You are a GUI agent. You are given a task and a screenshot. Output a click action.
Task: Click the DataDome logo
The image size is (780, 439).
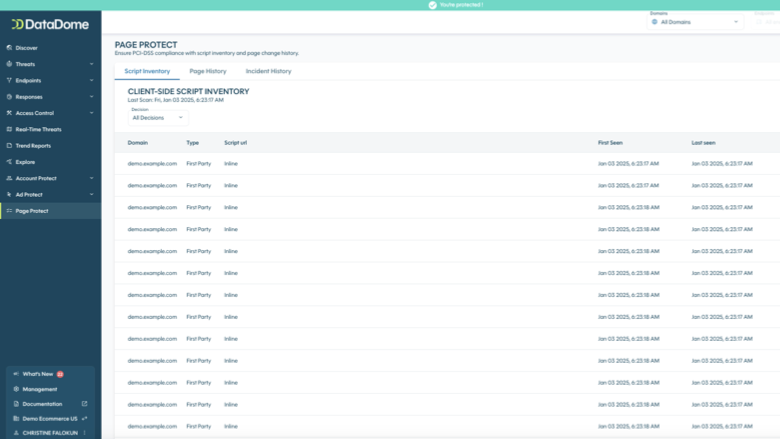tap(50, 24)
